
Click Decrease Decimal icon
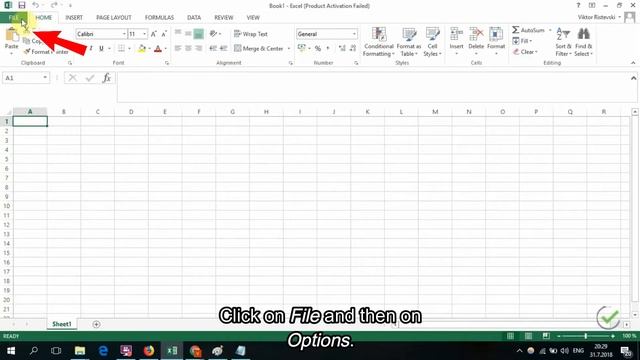coord(353,49)
